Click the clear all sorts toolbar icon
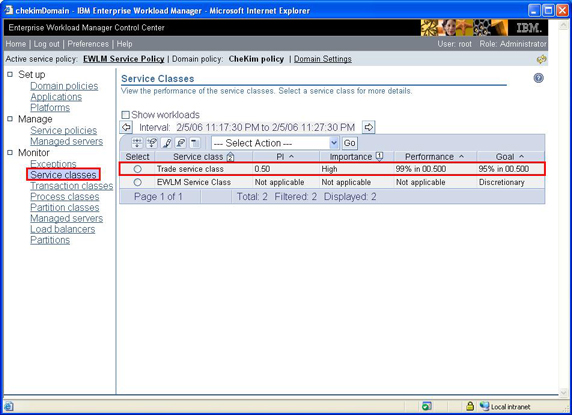Viewport: 572px width, 415px height. coord(181,143)
